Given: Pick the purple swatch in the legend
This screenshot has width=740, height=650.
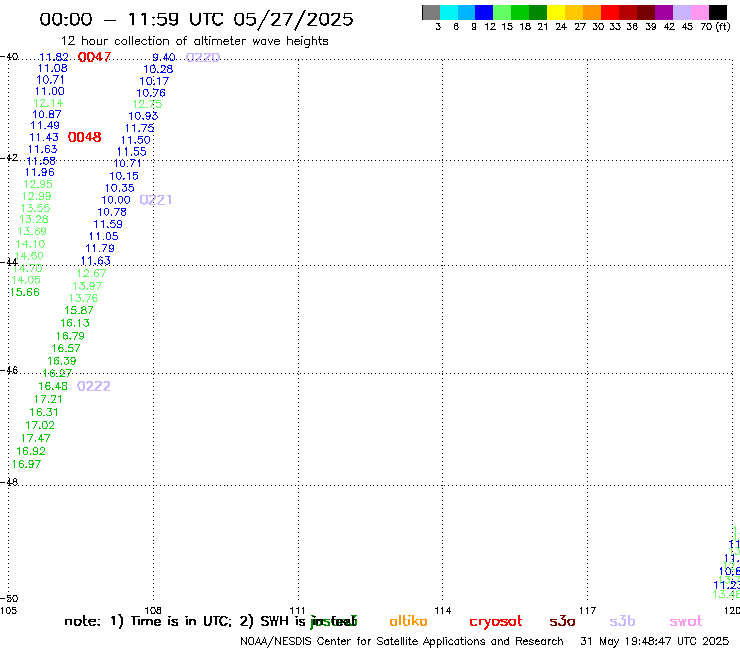Looking at the screenshot, I should pyautogui.click(x=664, y=12).
